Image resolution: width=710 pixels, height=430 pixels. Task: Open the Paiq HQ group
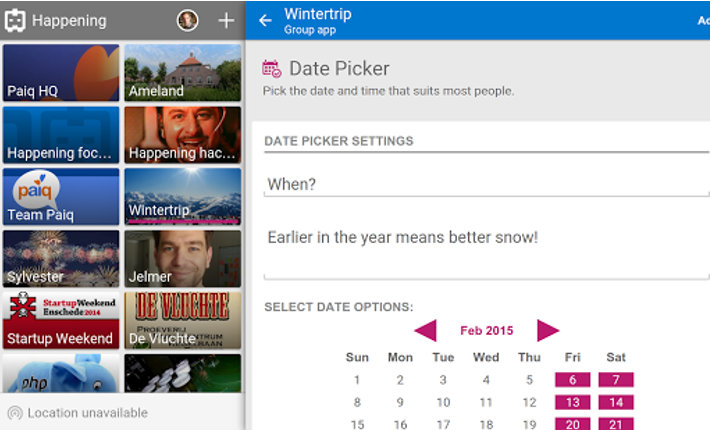61,73
